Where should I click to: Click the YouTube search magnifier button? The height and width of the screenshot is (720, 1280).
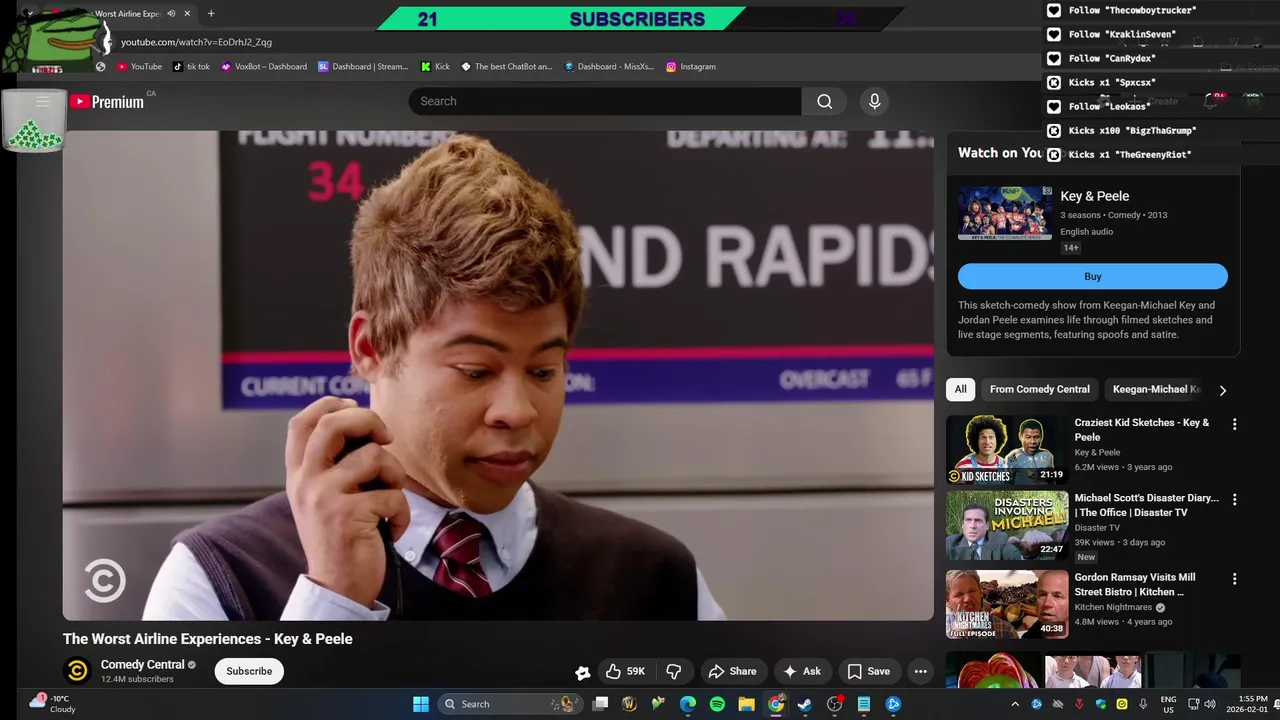pos(824,101)
